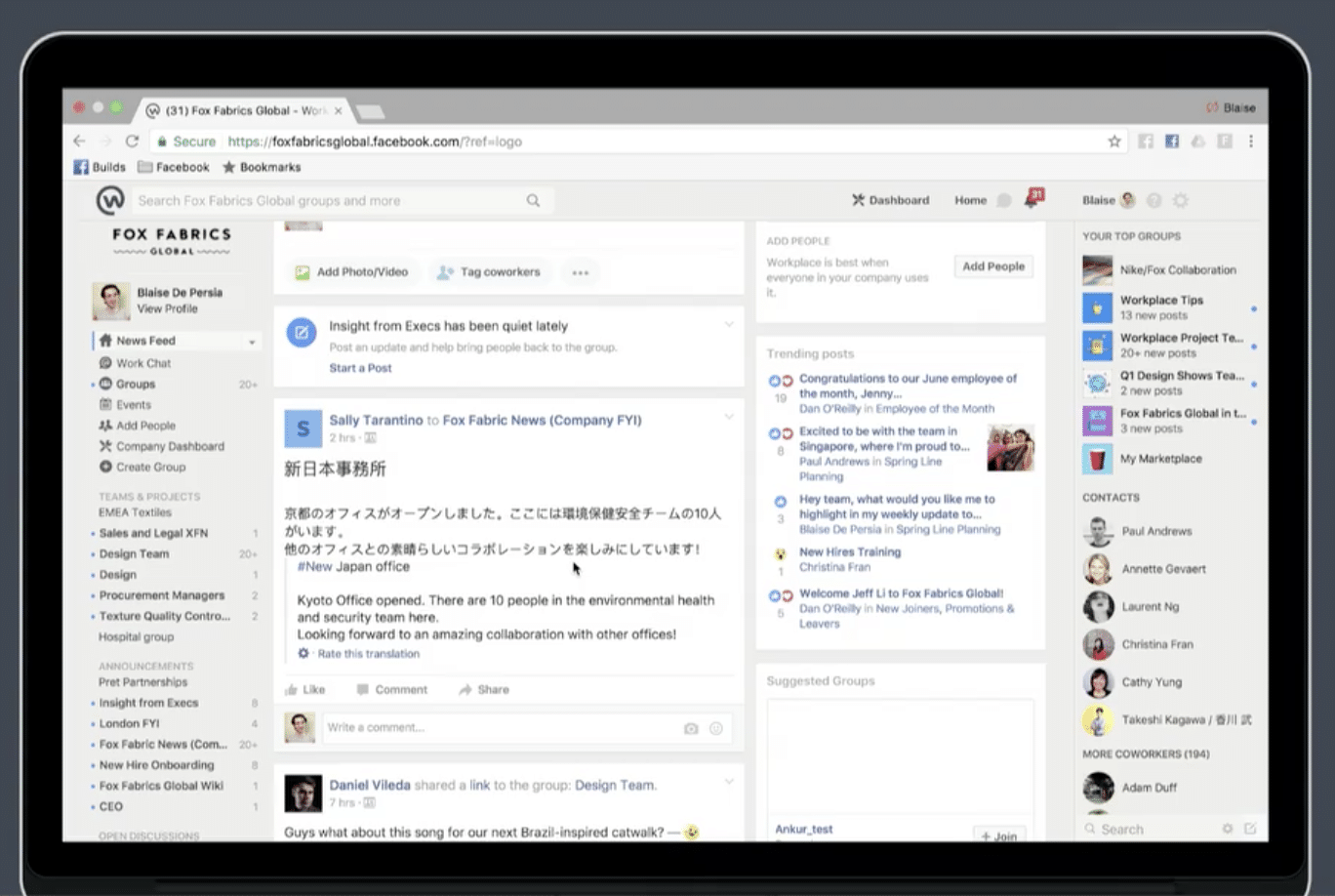
Task: Open the notifications bell with red badge
Action: coord(1032,198)
